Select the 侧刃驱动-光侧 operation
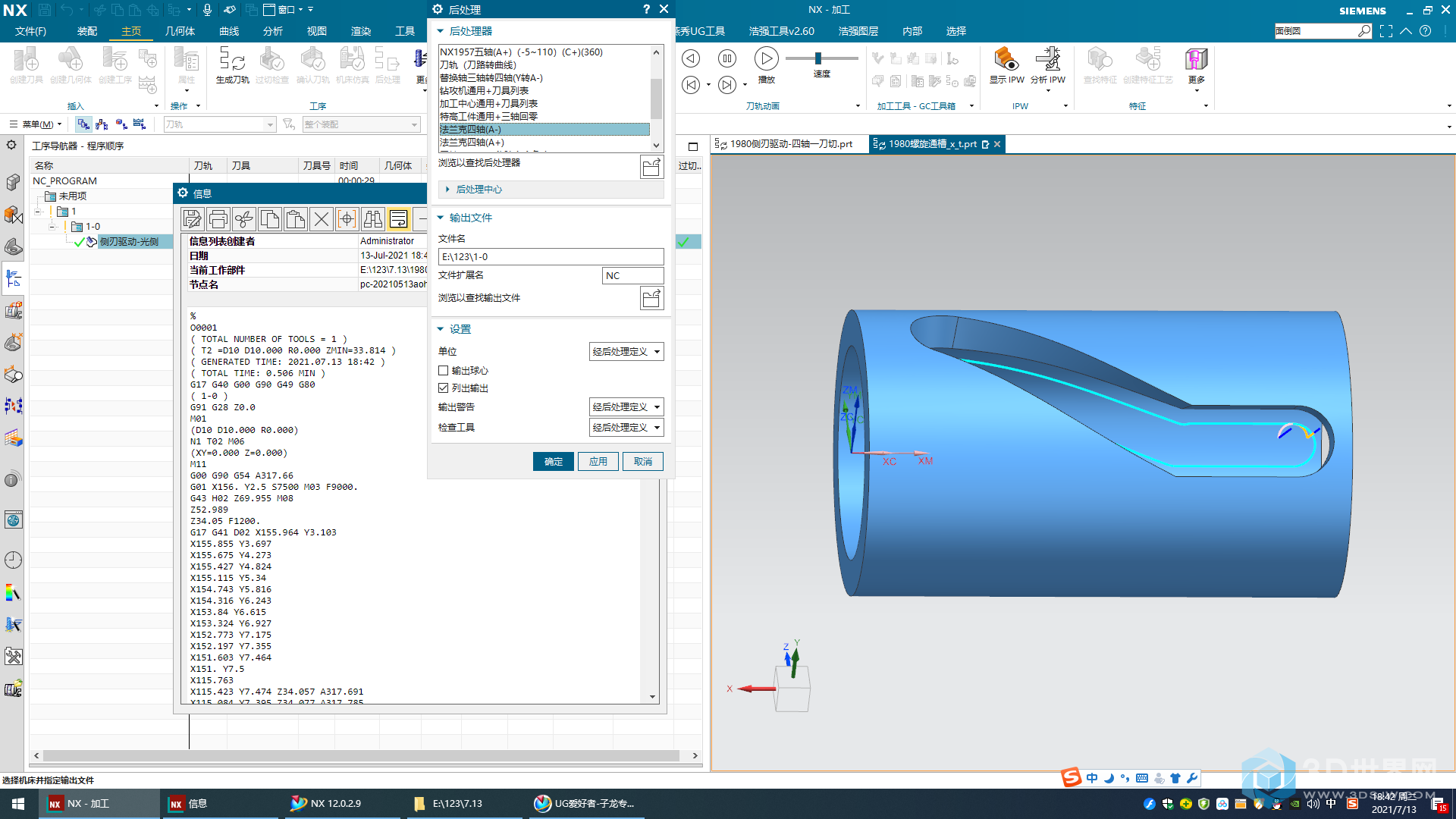This screenshot has height=819, width=1456. 129,242
